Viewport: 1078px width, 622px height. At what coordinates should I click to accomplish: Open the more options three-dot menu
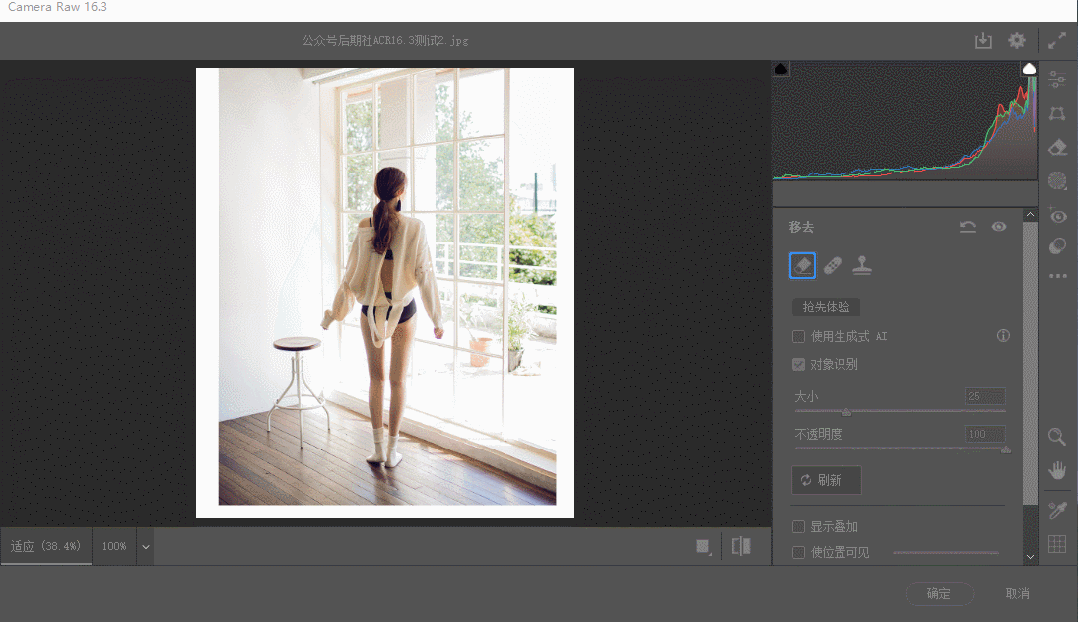coord(1057,276)
